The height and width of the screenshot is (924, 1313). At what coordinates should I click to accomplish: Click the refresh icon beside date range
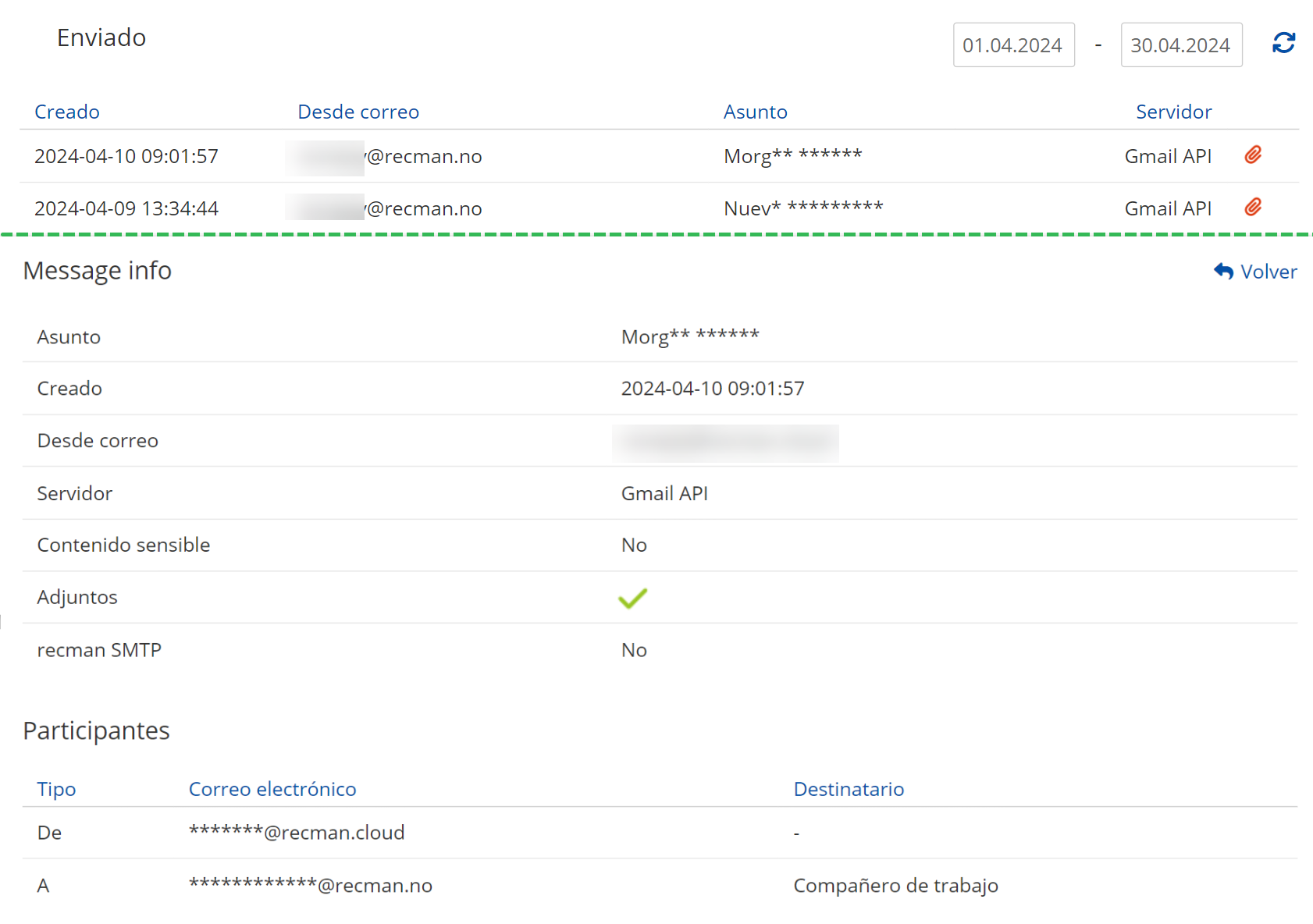click(1283, 43)
